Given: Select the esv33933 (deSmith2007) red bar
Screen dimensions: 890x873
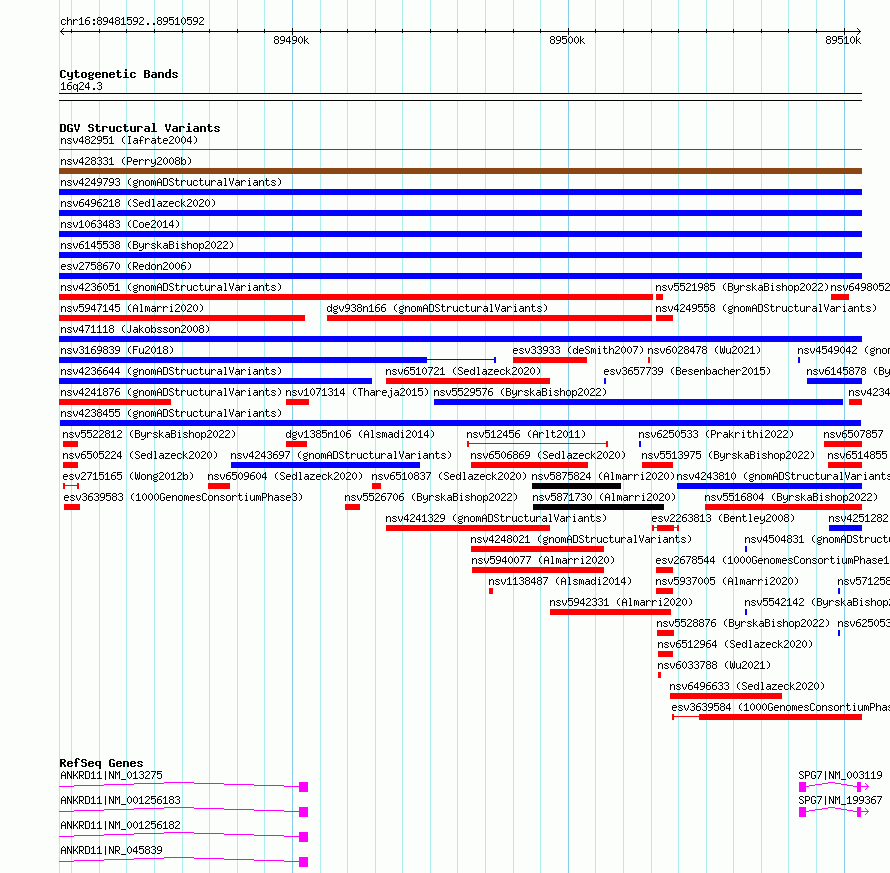Looking at the screenshot, I should pyautogui.click(x=550, y=360).
